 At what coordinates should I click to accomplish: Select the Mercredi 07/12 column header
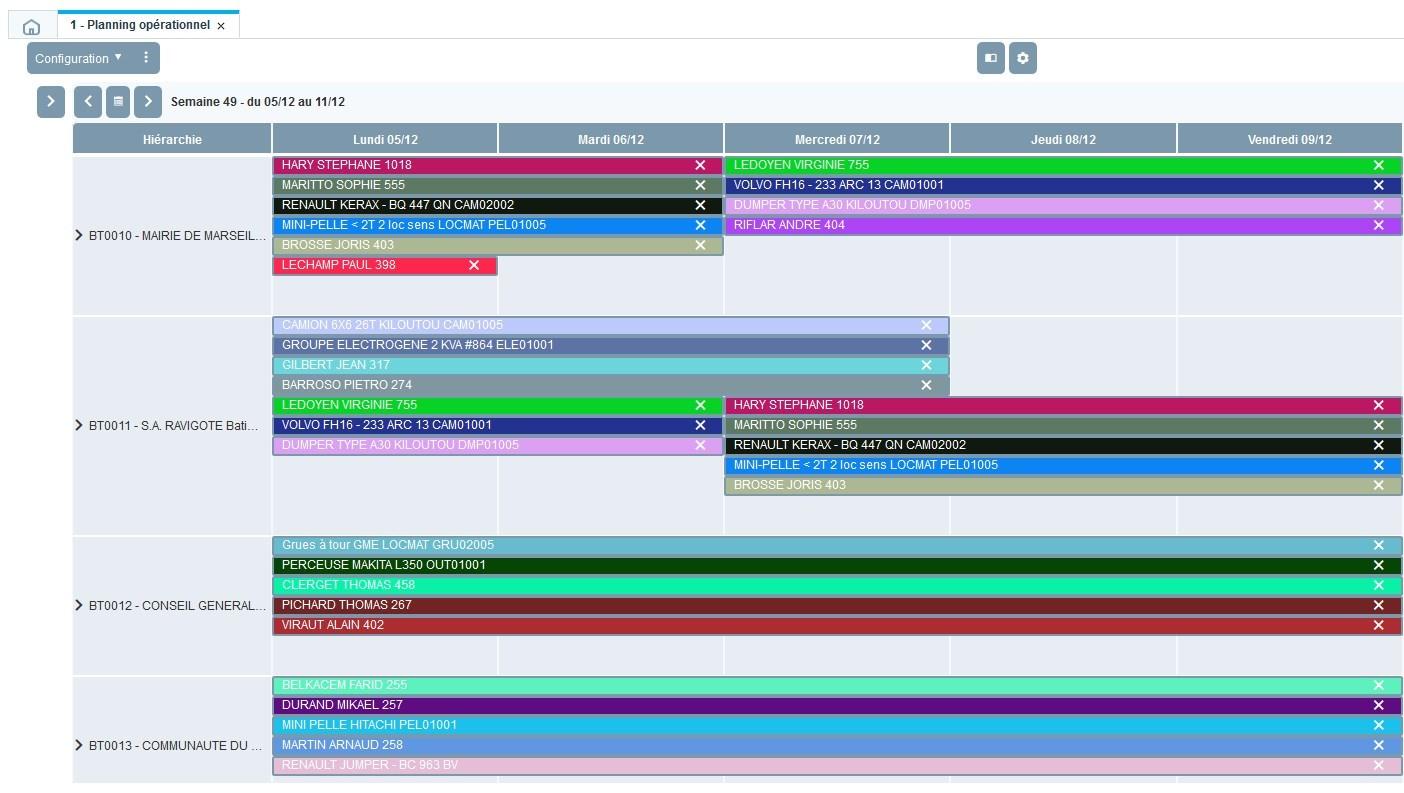(x=837, y=139)
